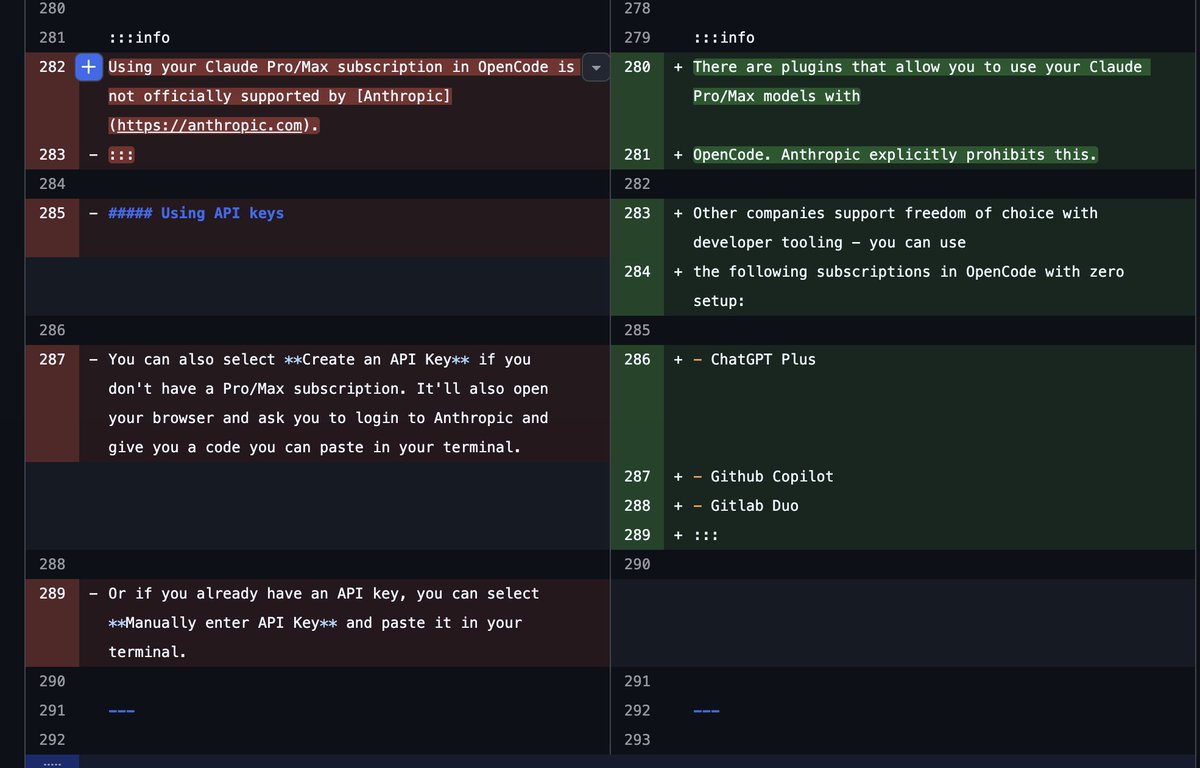The image size is (1200, 768).
Task: Select the '- Gitlab Duo' added line
Action: pyautogui.click(x=745, y=506)
